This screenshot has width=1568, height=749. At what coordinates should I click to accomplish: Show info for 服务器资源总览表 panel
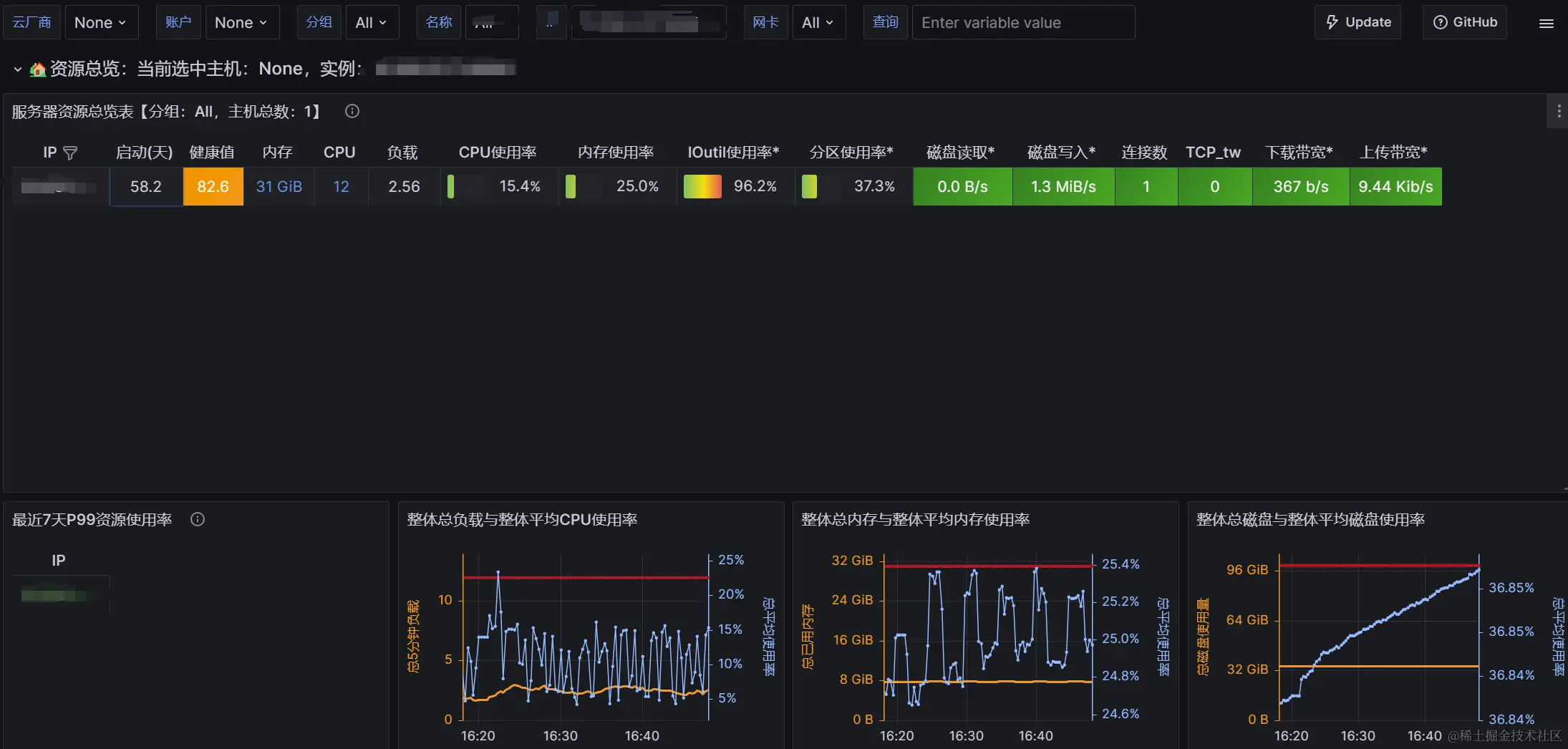[352, 111]
